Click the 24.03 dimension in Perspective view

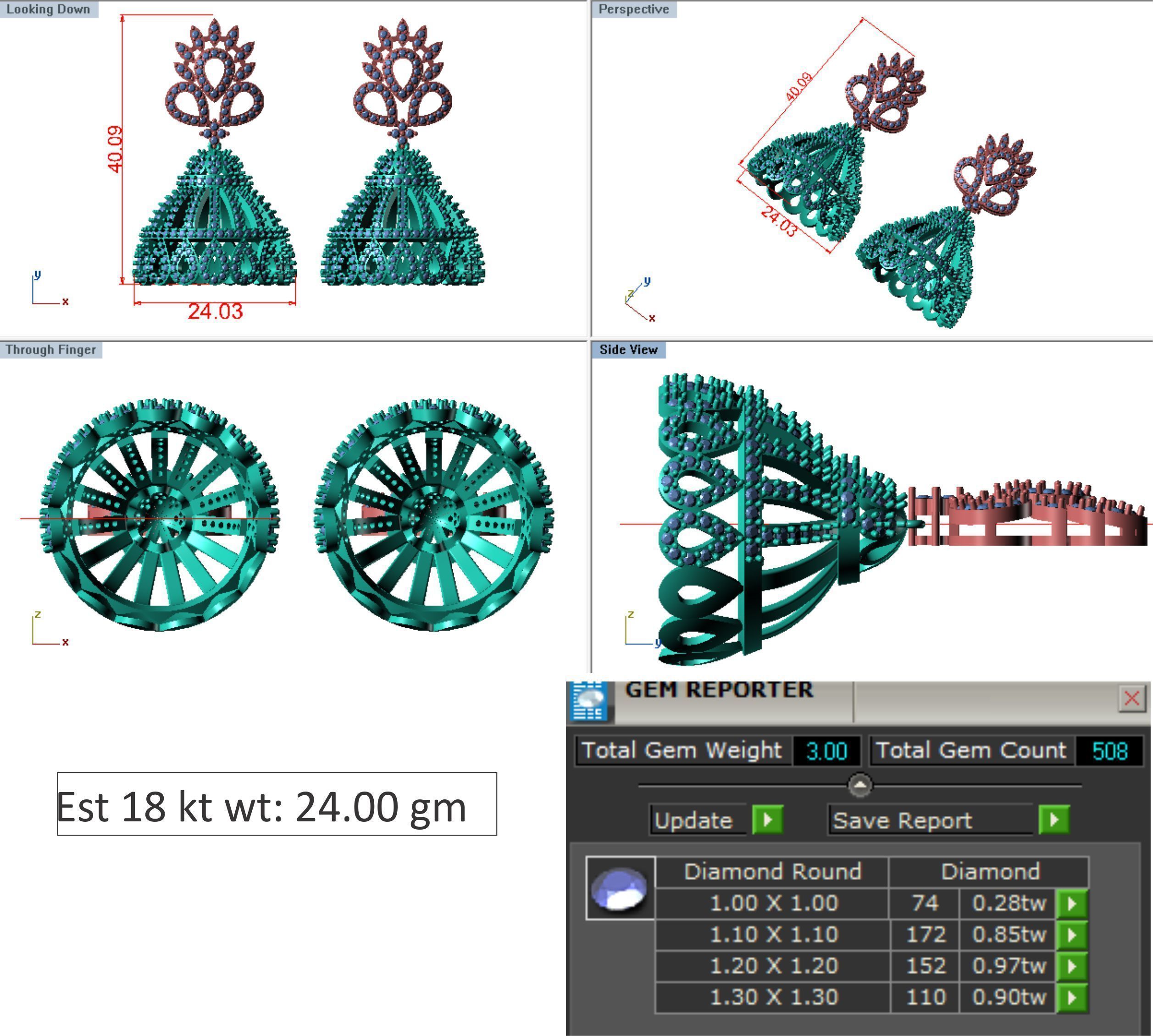[x=779, y=221]
